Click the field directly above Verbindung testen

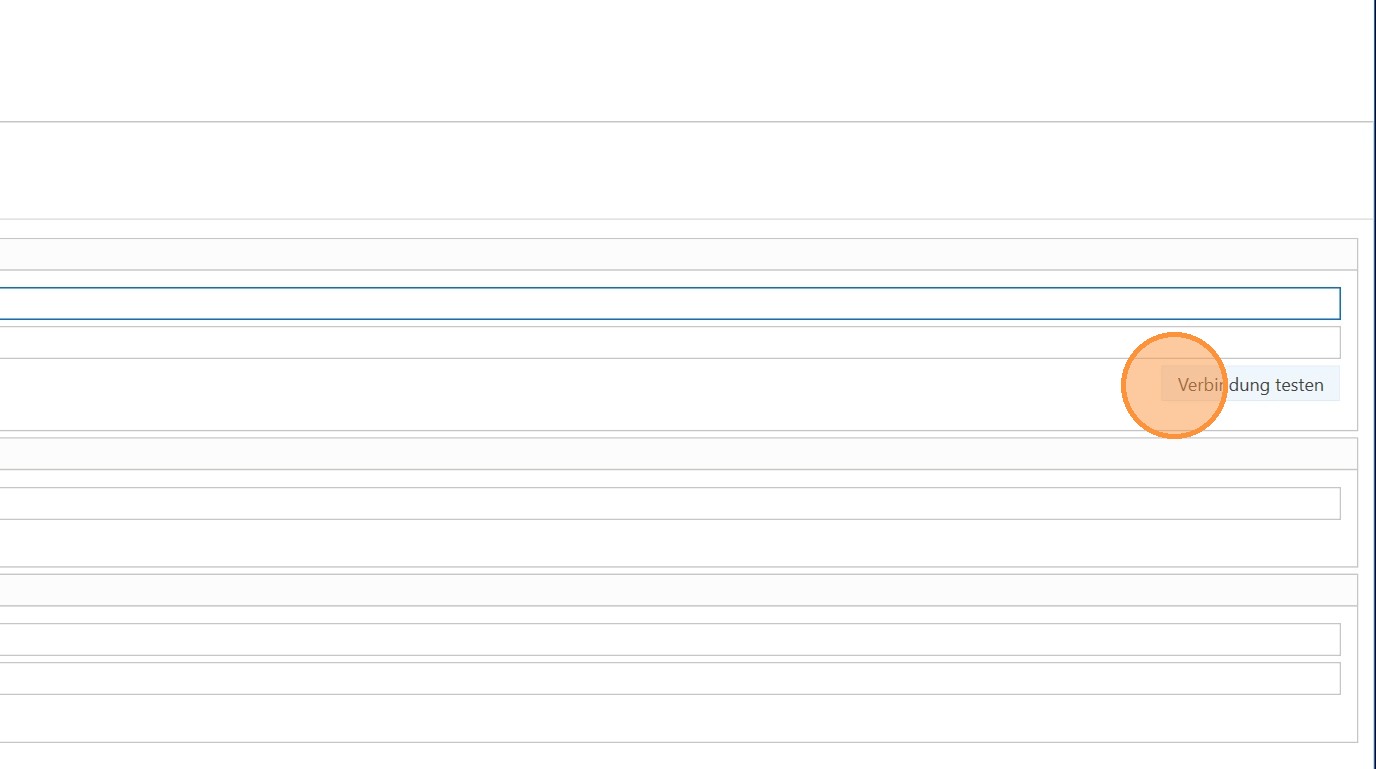point(668,342)
